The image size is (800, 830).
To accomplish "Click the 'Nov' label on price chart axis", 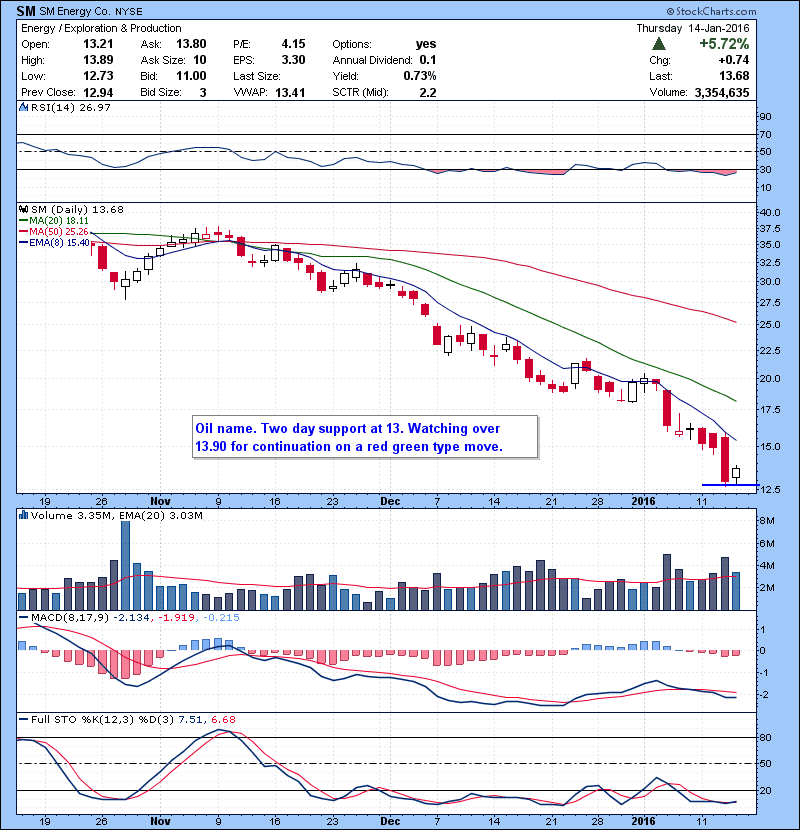I will [x=160, y=501].
